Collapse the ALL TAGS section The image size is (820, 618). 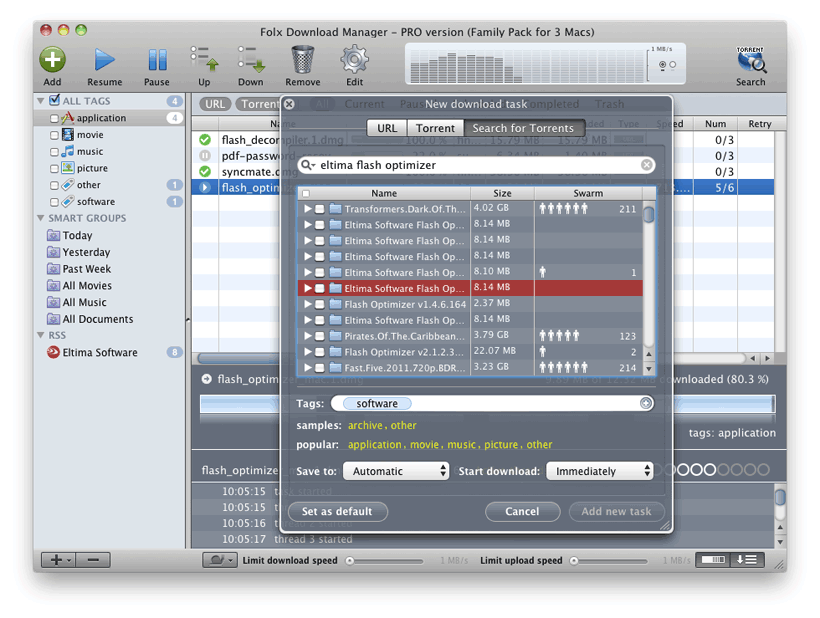point(40,100)
